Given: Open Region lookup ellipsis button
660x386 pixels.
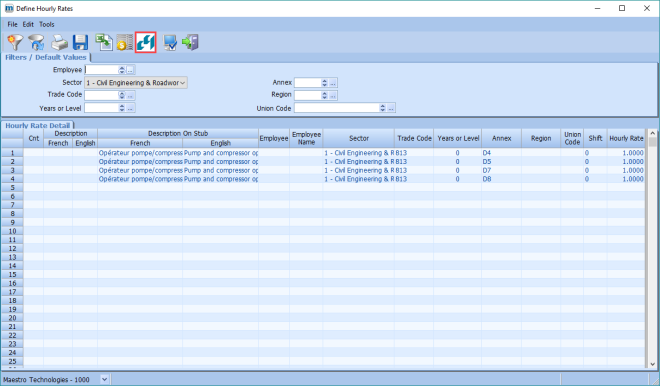Looking at the screenshot, I should click(x=333, y=96).
